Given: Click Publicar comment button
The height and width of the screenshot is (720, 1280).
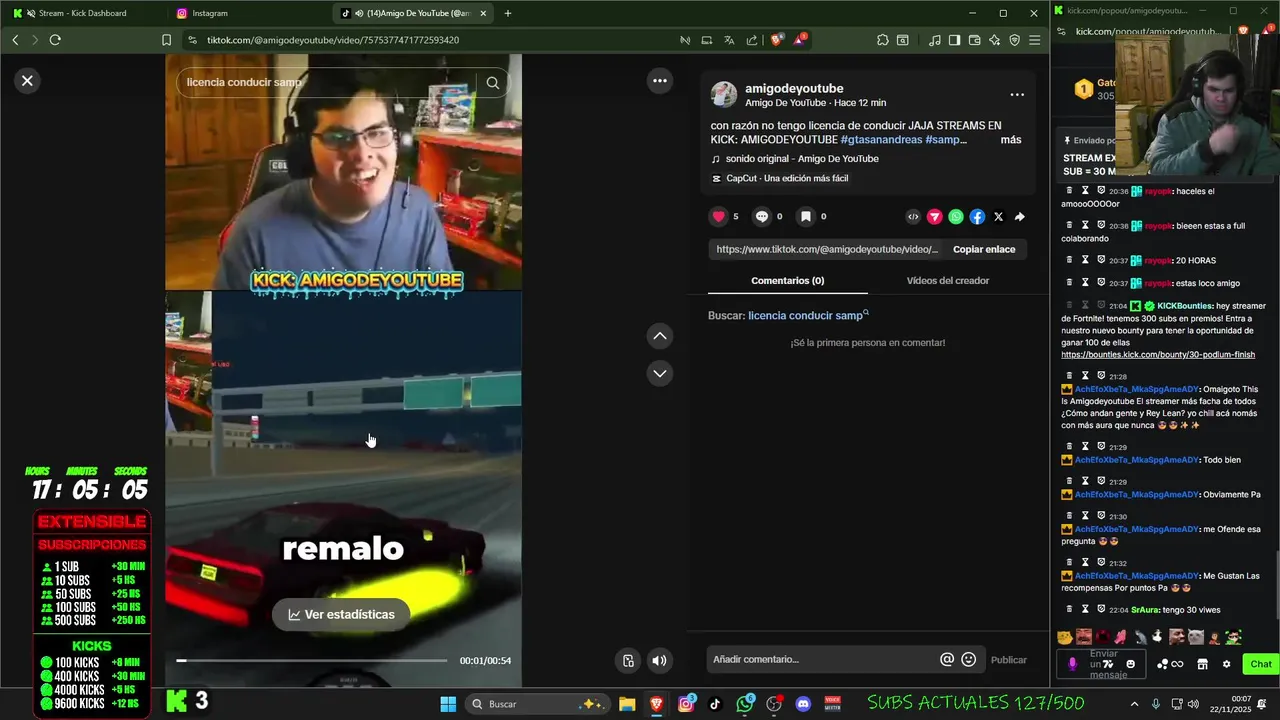Looking at the screenshot, I should pyautogui.click(x=1009, y=660).
